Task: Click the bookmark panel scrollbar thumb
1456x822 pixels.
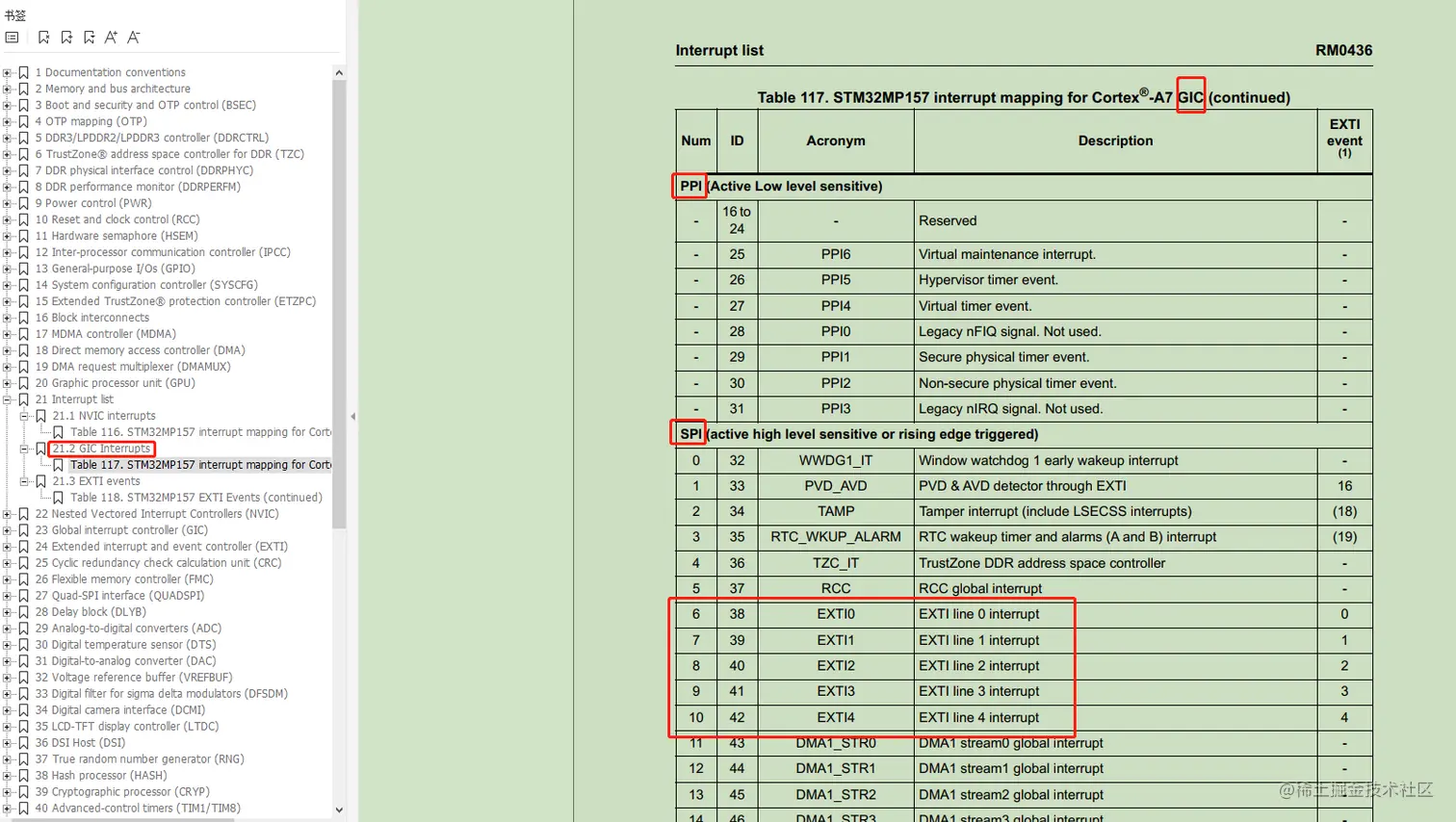Action: pyautogui.click(x=339, y=304)
